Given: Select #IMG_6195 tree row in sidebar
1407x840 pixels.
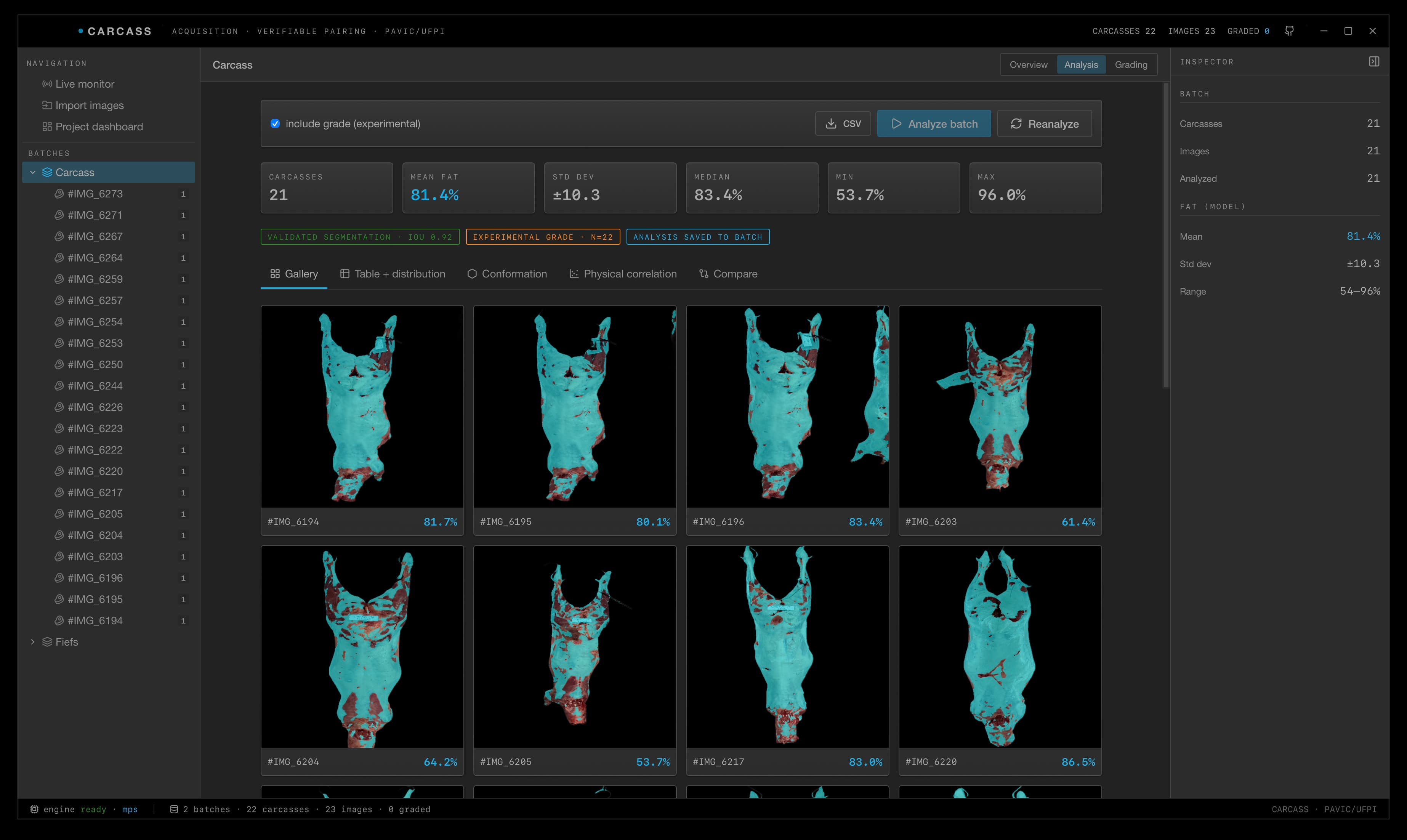Looking at the screenshot, I should point(109,600).
